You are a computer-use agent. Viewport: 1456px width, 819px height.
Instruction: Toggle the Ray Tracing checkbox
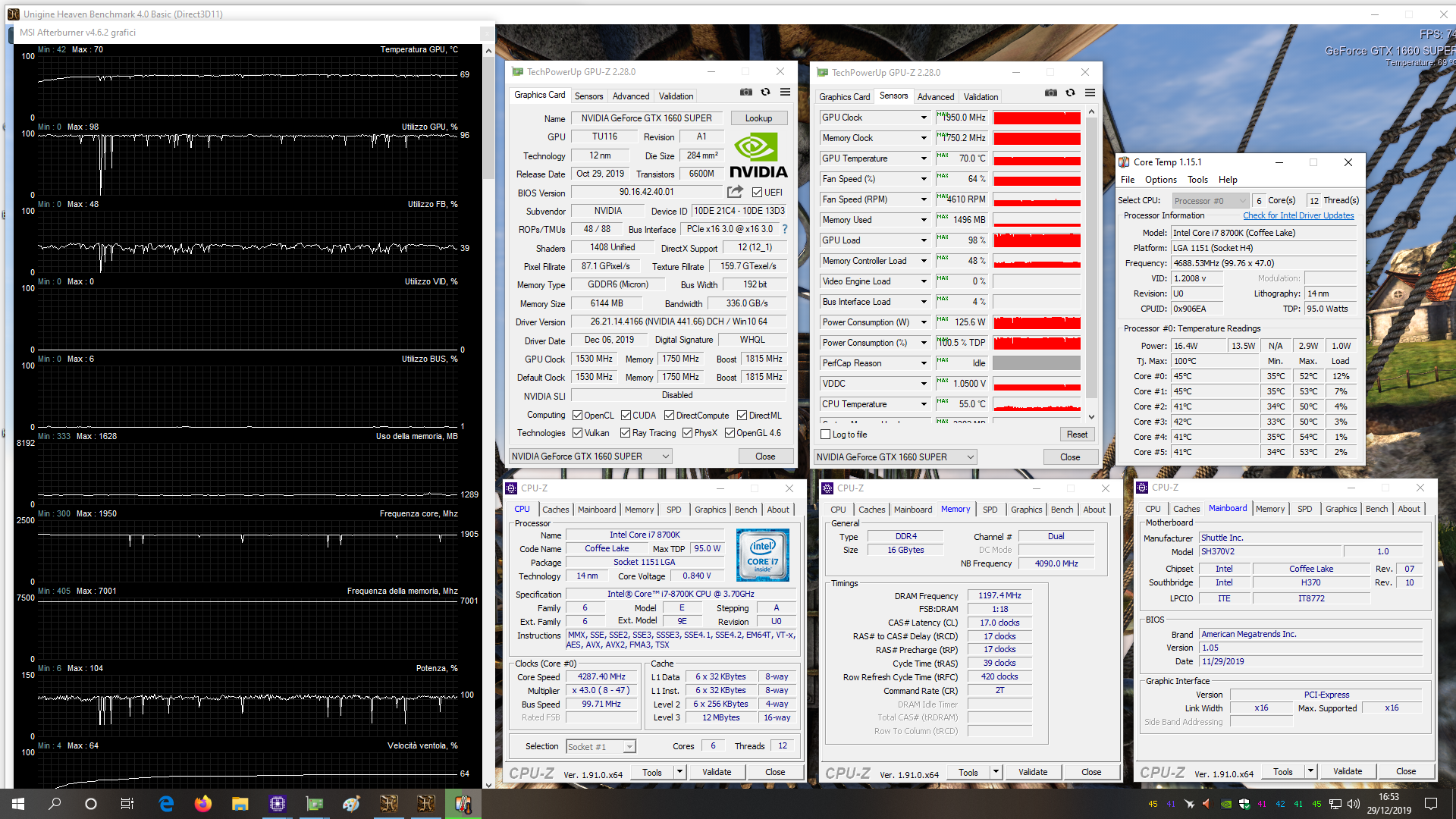tap(625, 433)
